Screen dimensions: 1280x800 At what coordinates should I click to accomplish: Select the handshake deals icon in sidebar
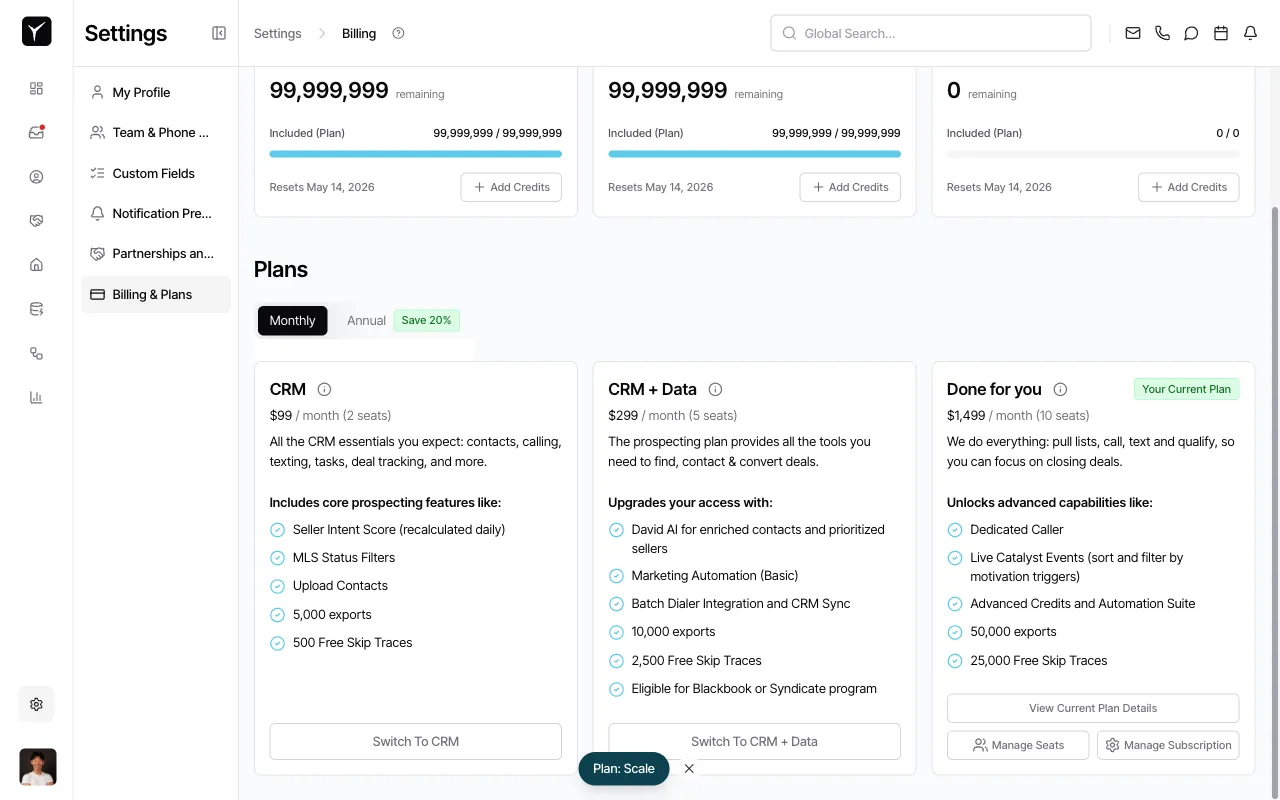click(36, 220)
